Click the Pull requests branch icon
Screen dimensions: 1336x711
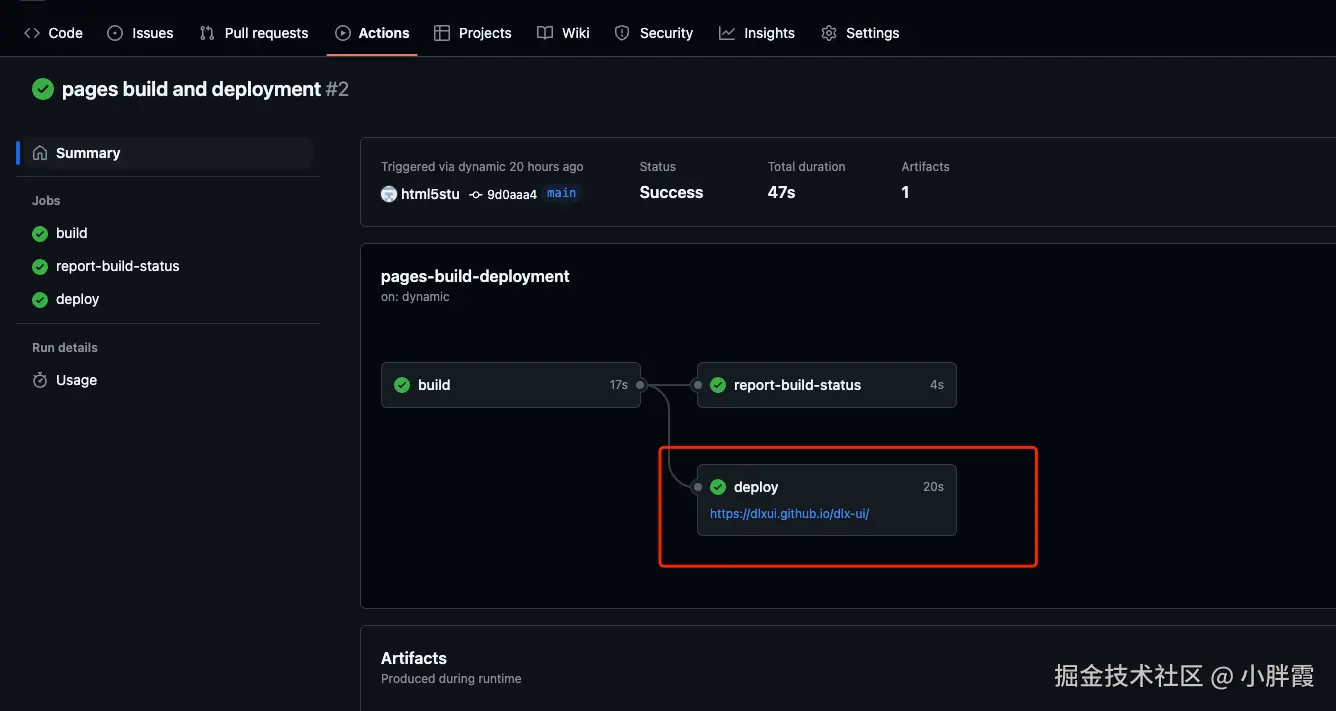coord(207,33)
